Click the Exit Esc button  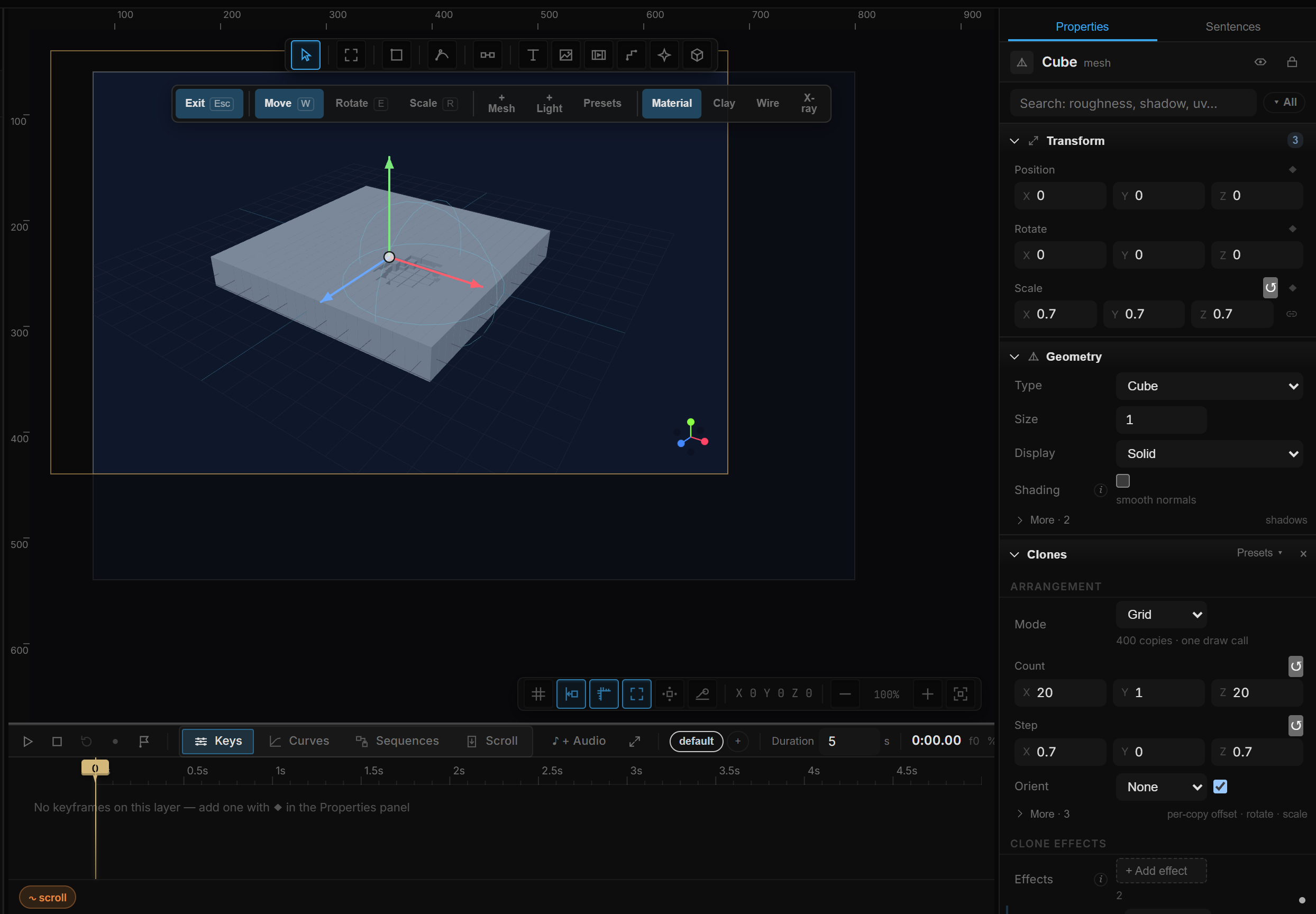click(x=209, y=103)
